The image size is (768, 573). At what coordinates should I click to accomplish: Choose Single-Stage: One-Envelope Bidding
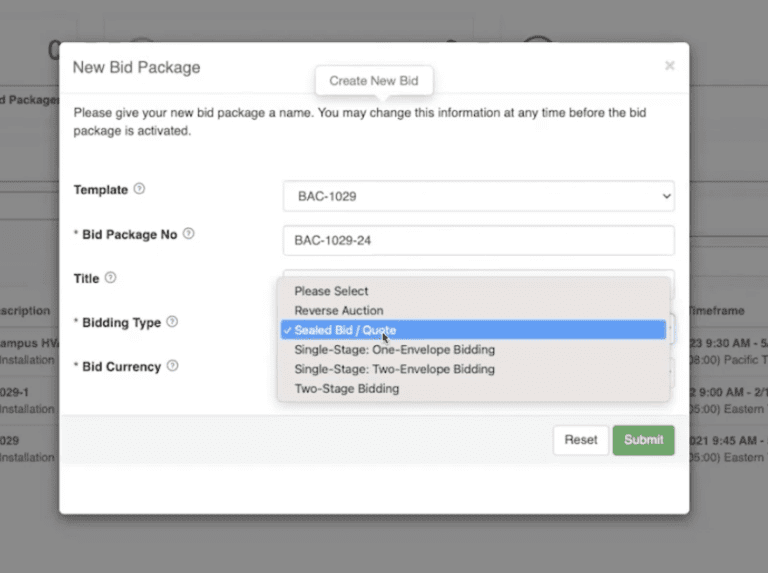473,350
